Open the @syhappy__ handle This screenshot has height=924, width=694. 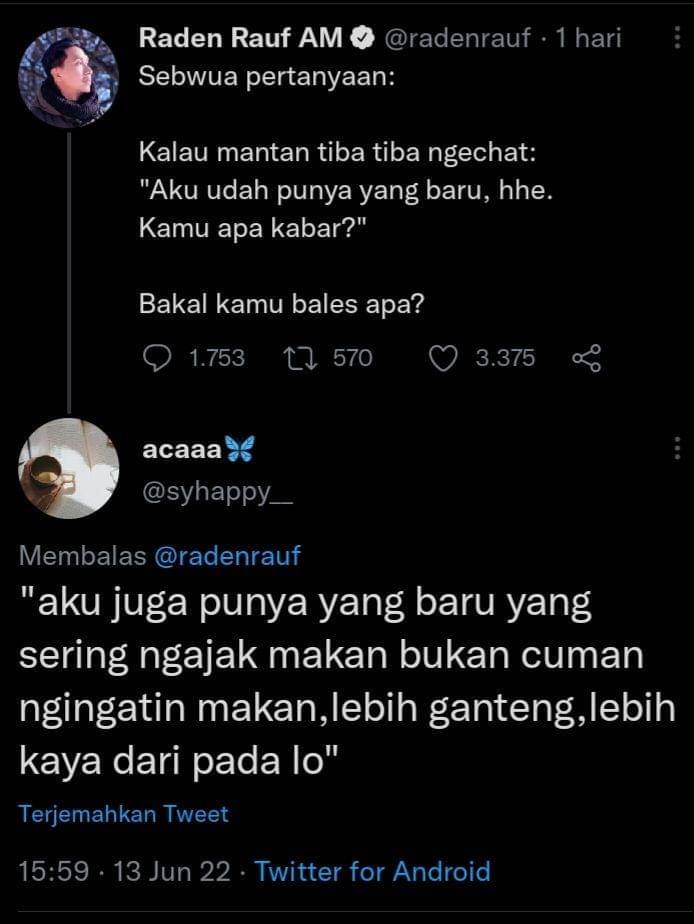coord(217,491)
